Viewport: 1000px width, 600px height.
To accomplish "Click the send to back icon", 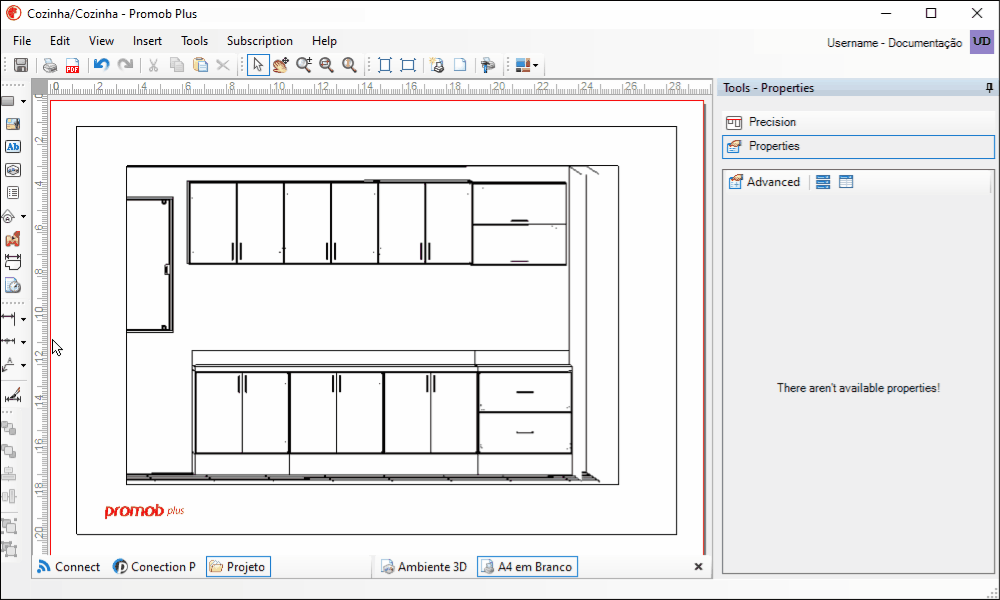I will 9,451.
